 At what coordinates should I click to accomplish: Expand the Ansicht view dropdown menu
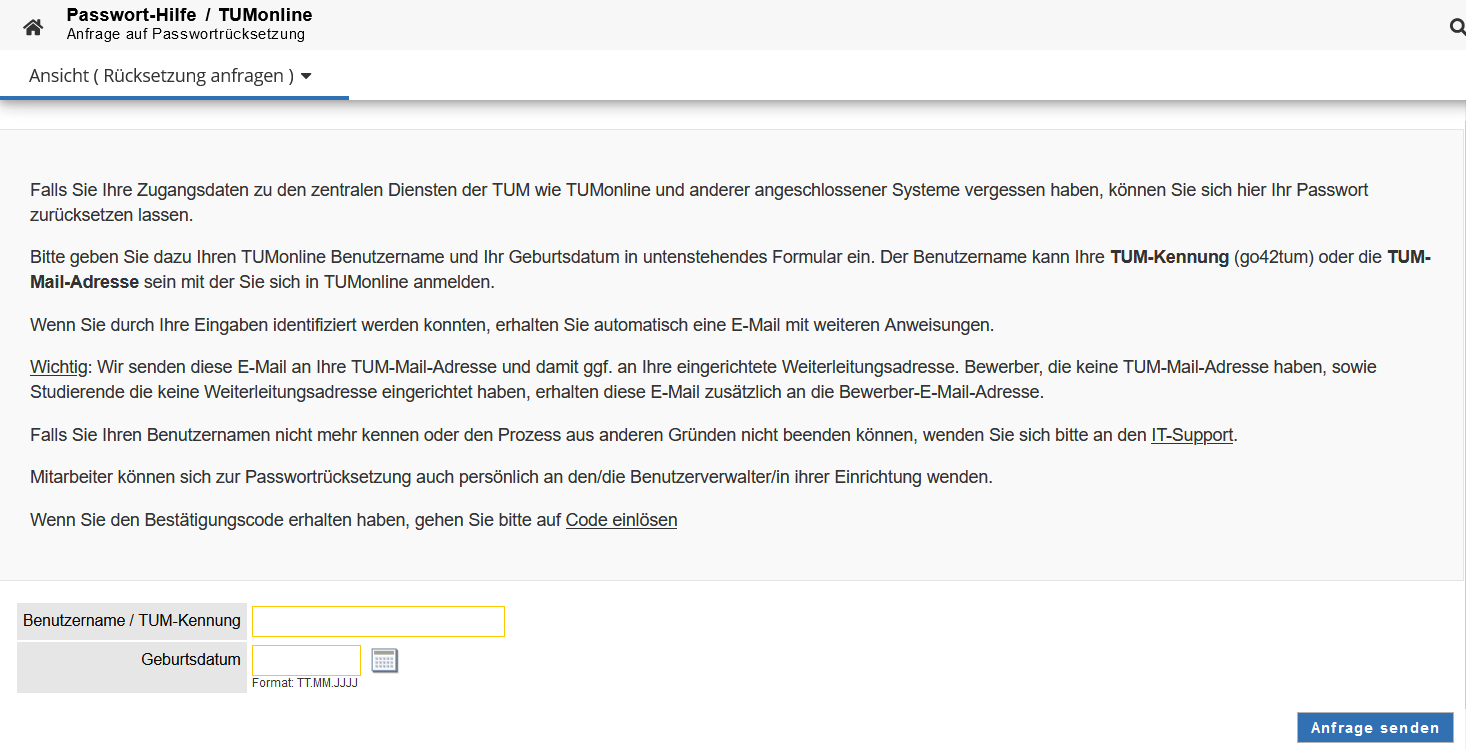pyautogui.click(x=170, y=76)
